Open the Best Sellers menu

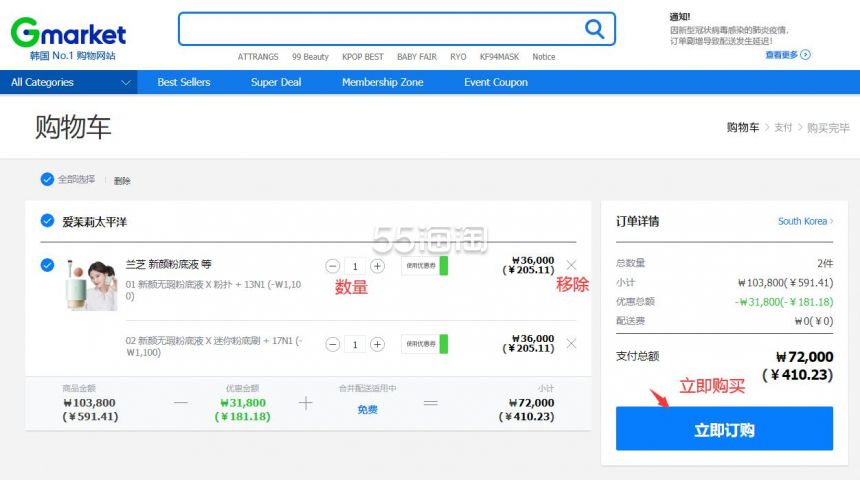[x=184, y=82]
